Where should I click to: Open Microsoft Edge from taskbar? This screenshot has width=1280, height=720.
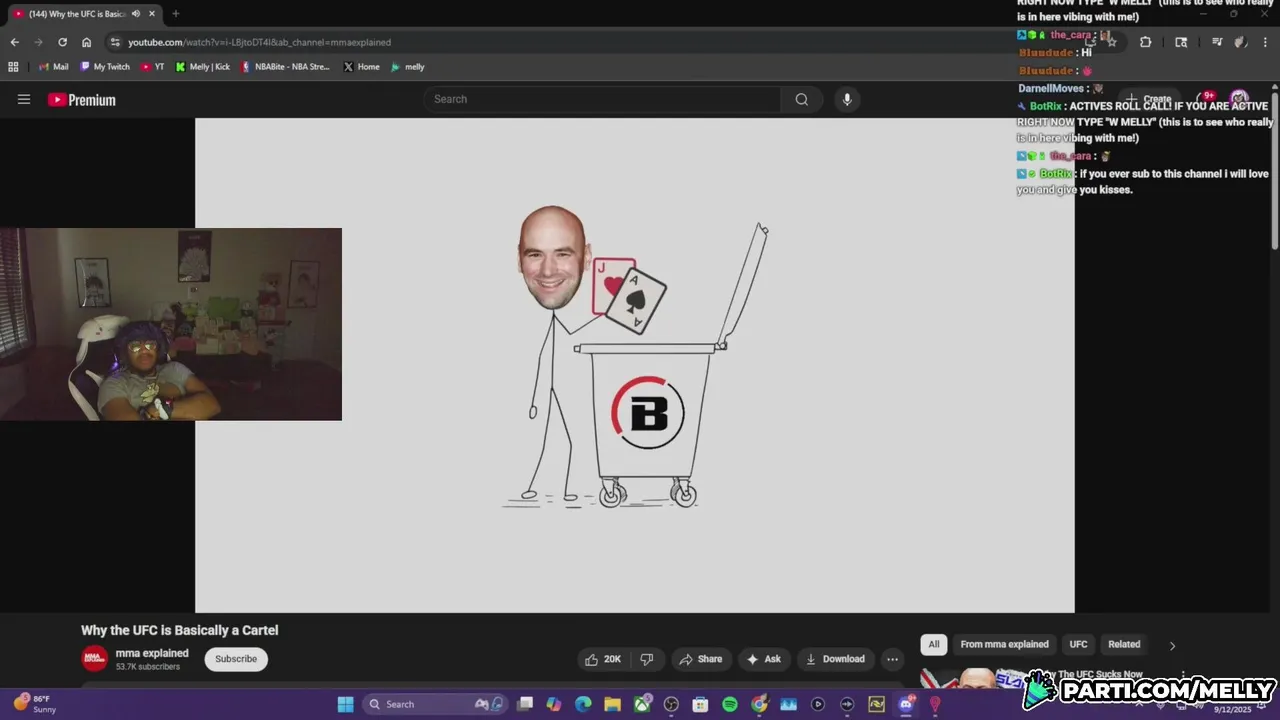click(583, 704)
